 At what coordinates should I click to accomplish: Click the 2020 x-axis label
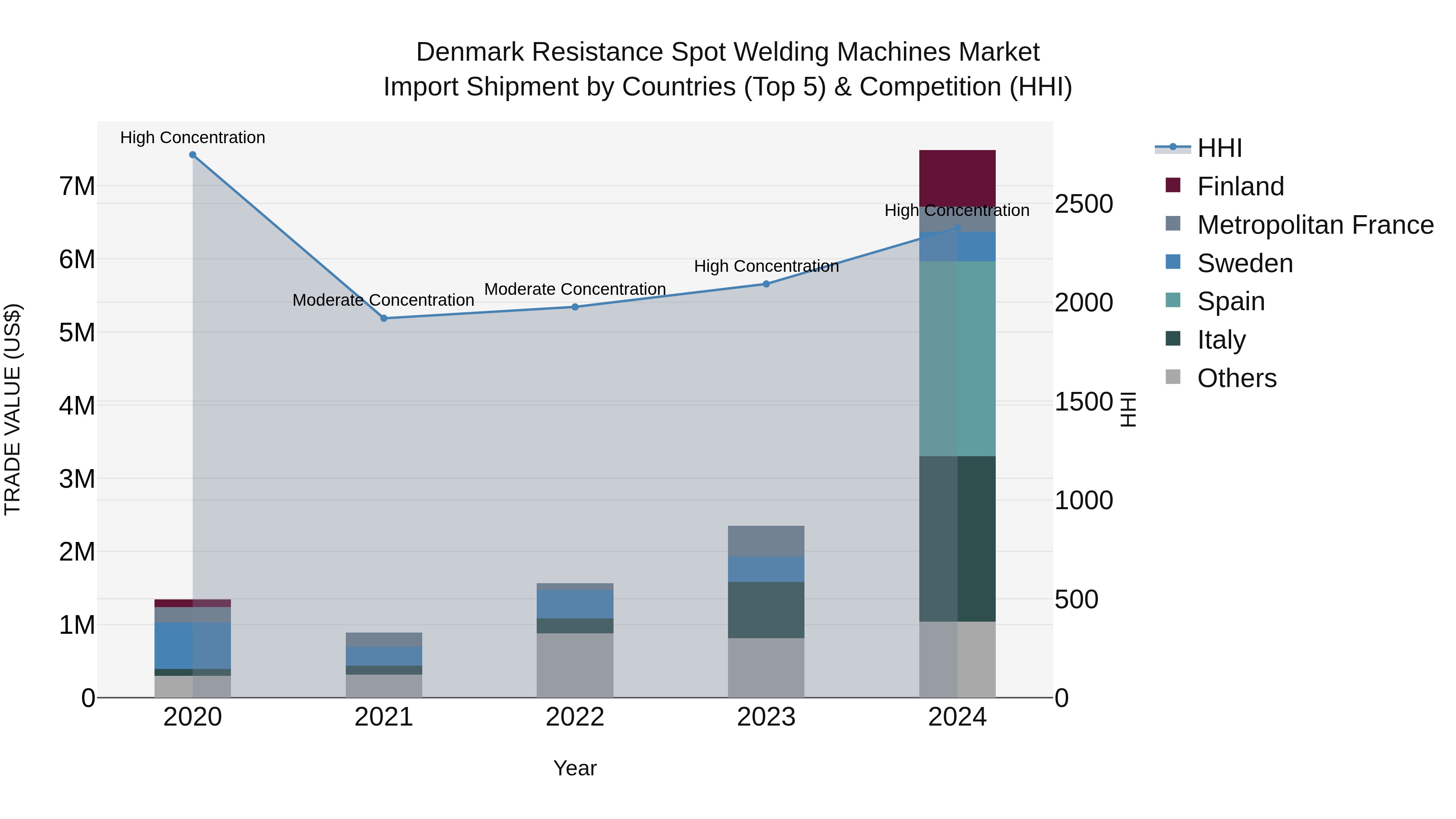(x=193, y=717)
